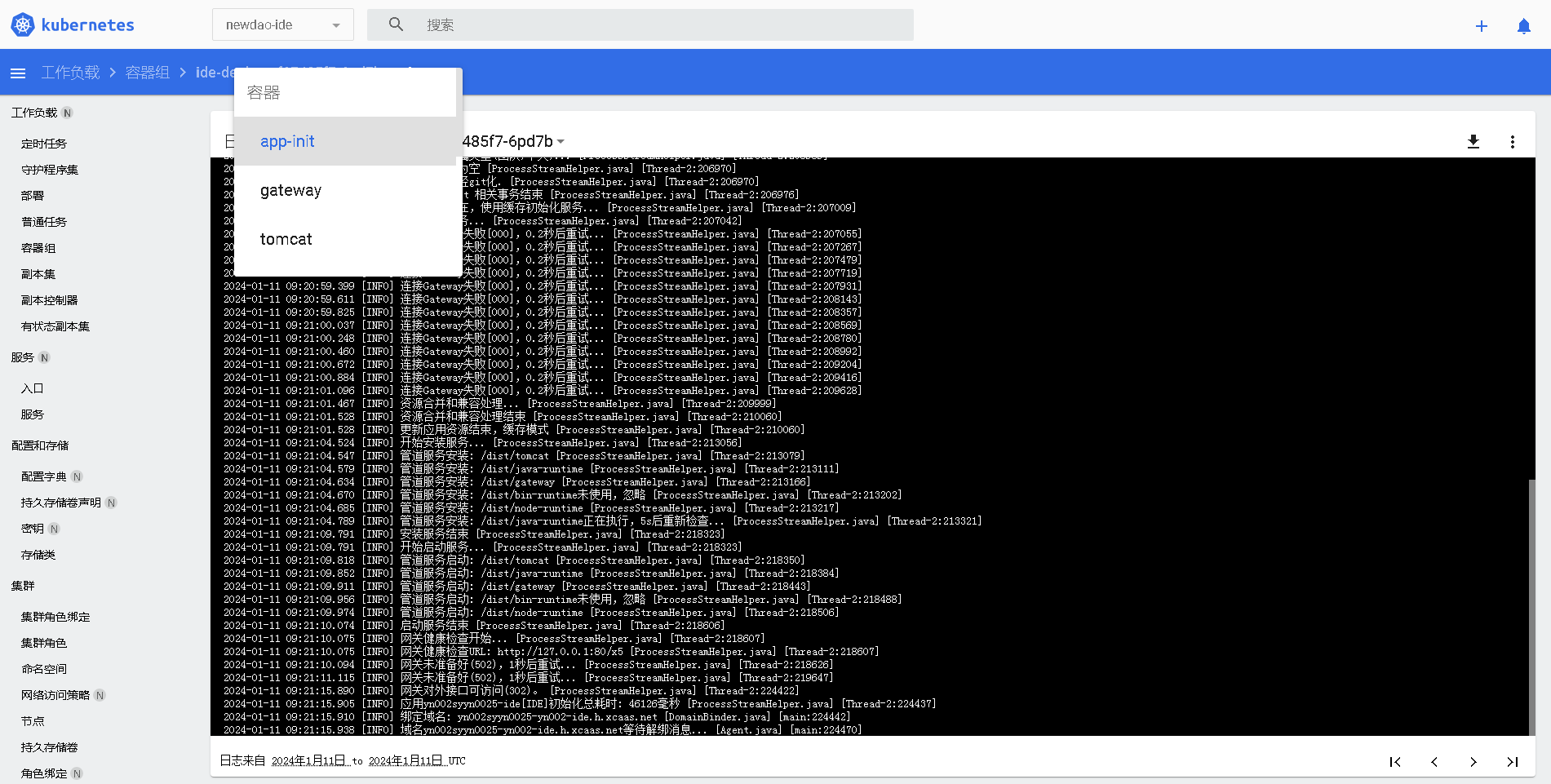Screen dimensions: 1551x784
Task: Go to 工作负载 breadcrumb link
Action: point(70,73)
